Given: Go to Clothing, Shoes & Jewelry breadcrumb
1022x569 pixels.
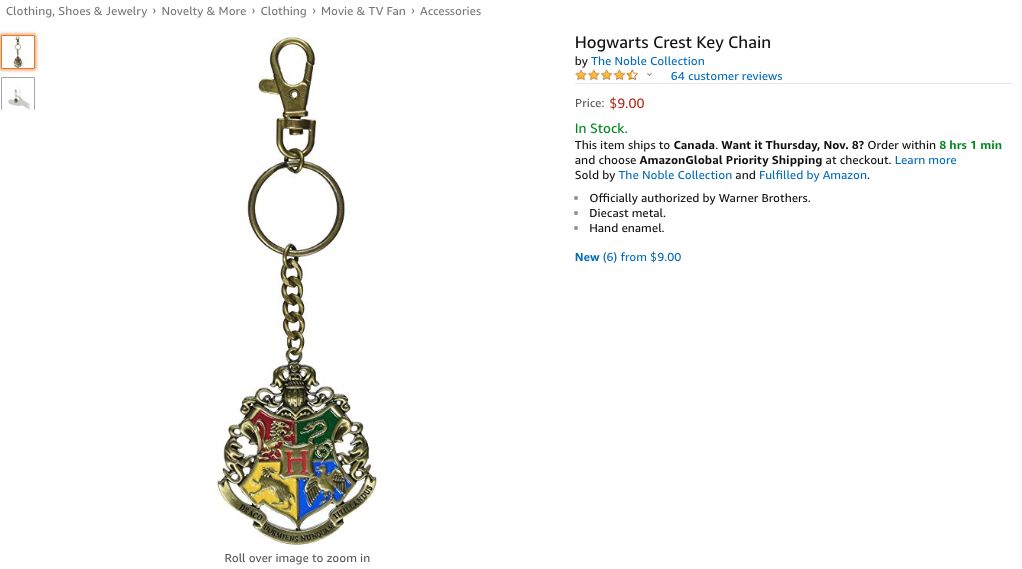Looking at the screenshot, I should pos(76,11).
